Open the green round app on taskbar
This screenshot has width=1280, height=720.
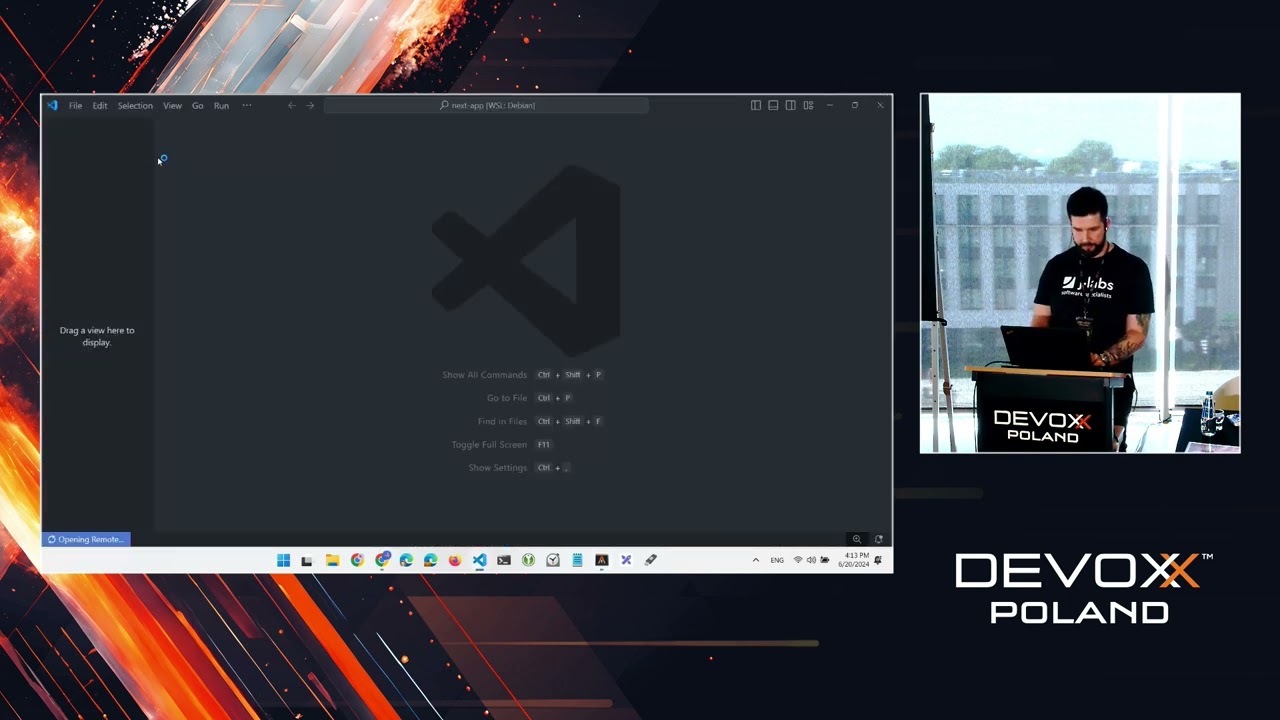pos(528,560)
